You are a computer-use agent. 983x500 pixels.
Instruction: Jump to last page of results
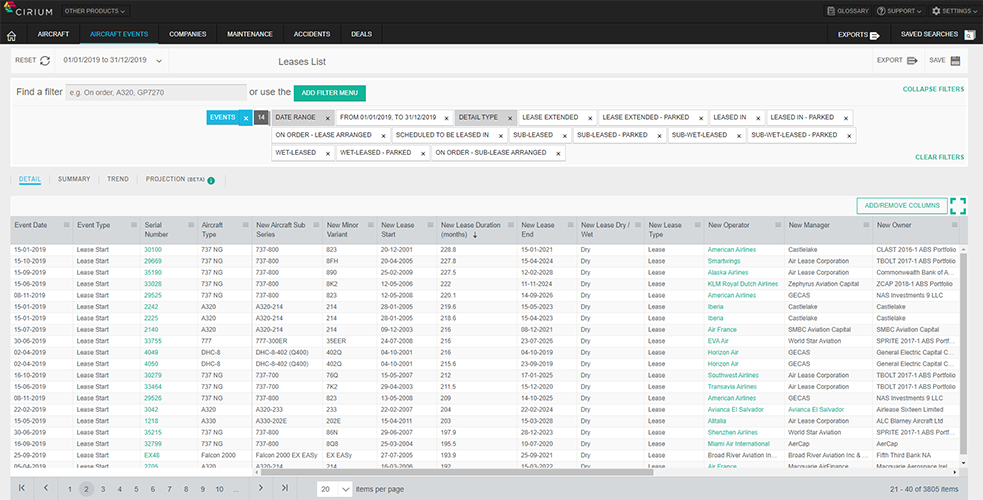(285, 488)
